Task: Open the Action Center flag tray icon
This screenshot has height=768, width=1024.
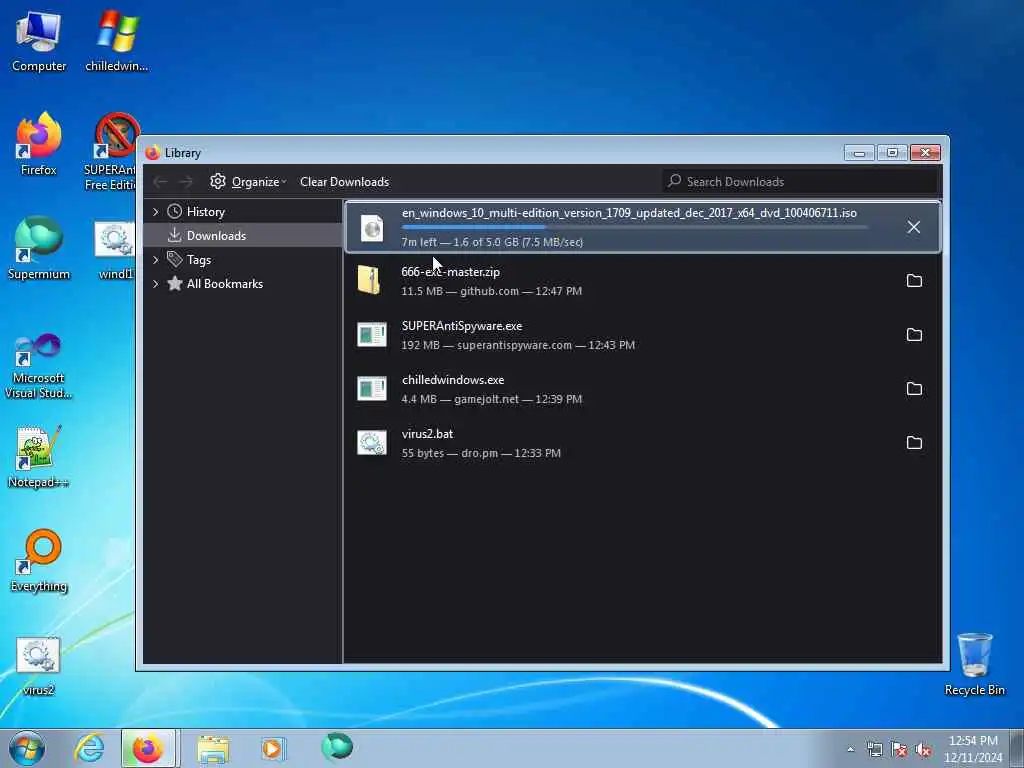Action: [x=899, y=750]
